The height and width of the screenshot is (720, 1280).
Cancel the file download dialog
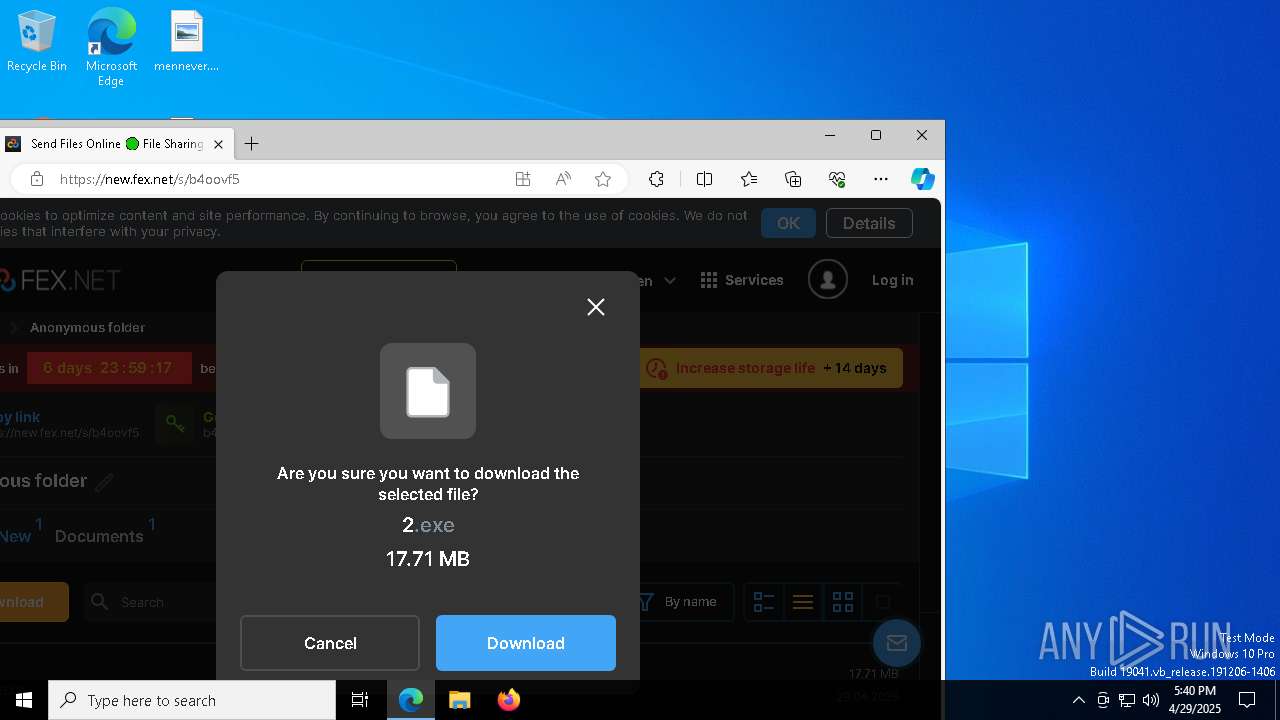(x=330, y=643)
